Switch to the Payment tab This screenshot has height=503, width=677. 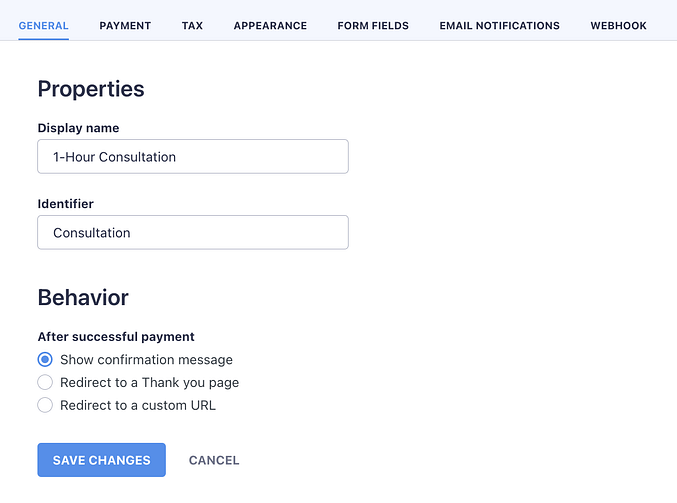pos(125,26)
